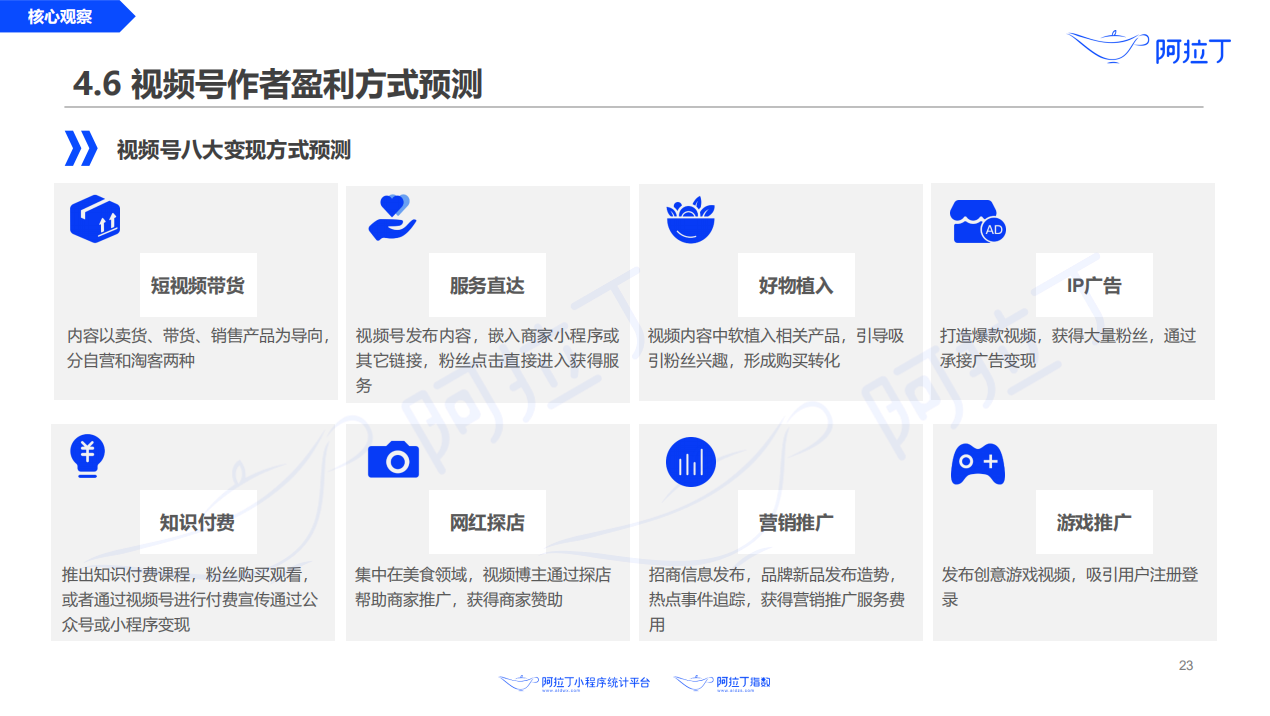Click the camera icon above 网红探店
Viewport: 1270px width, 716px height.
(393, 460)
